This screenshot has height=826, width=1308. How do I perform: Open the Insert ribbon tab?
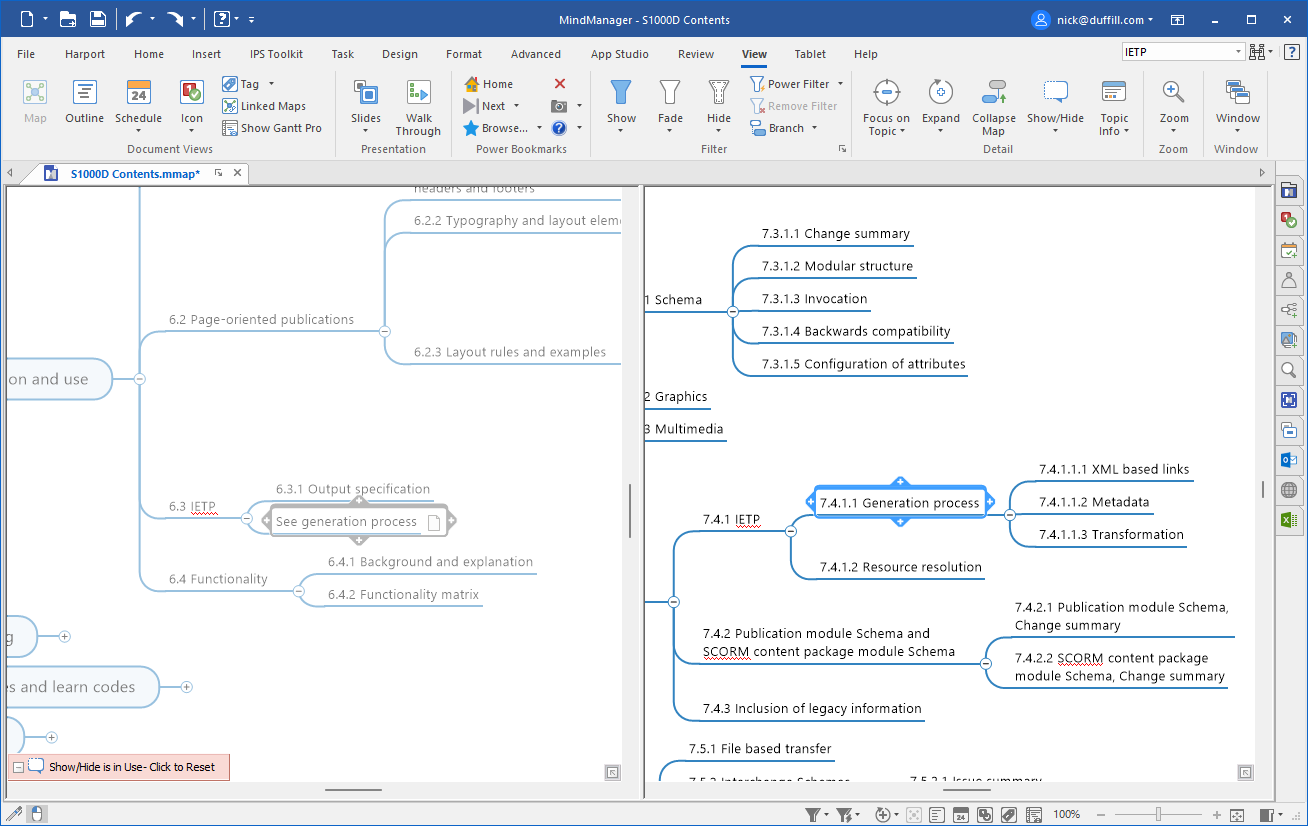coord(207,54)
